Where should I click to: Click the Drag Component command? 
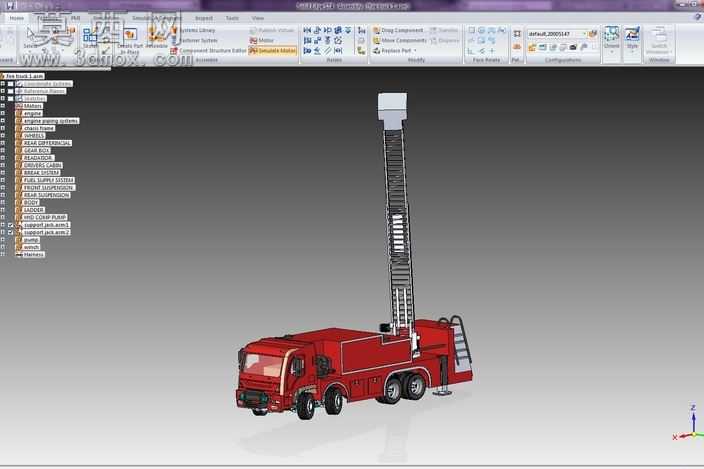pos(398,30)
